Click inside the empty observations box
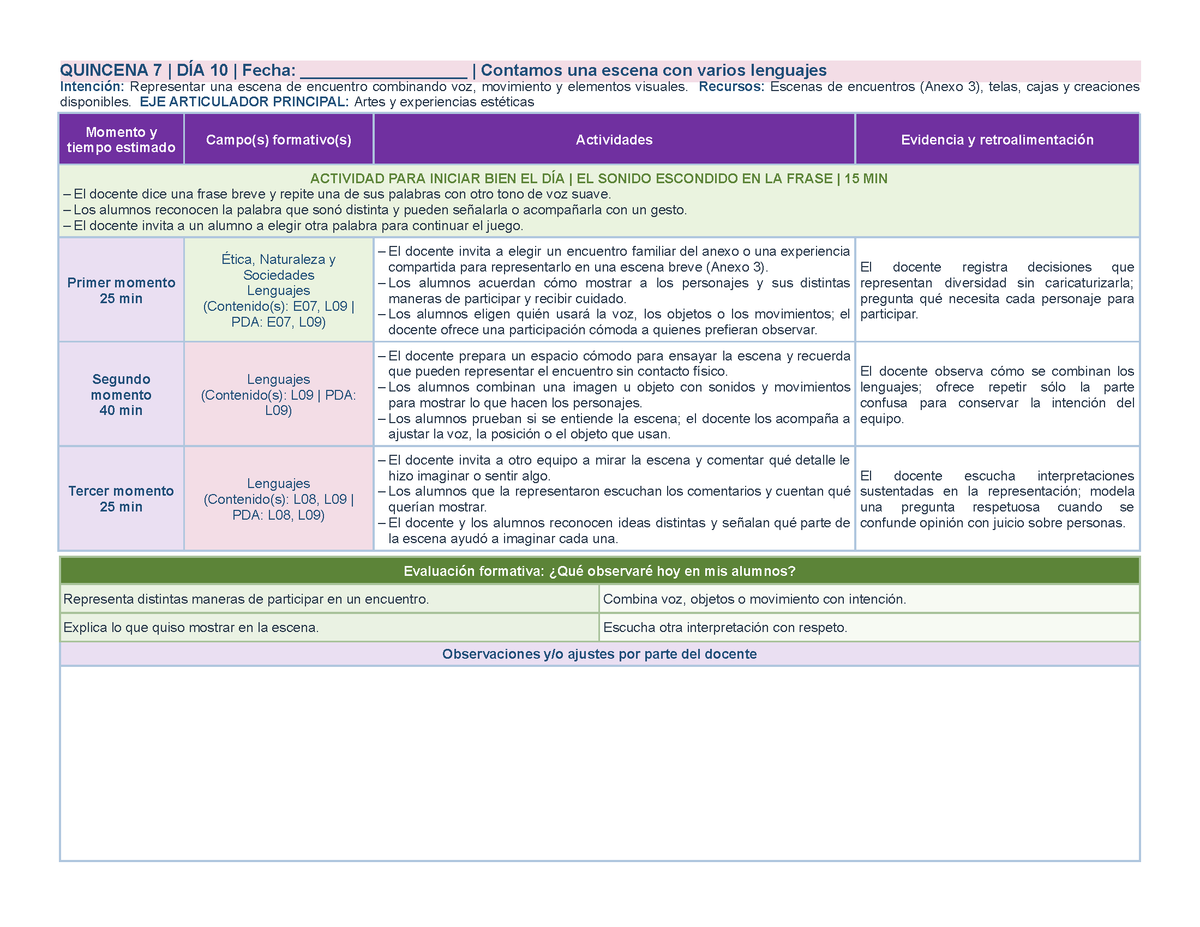This screenshot has height=927, width=1200. (600, 763)
